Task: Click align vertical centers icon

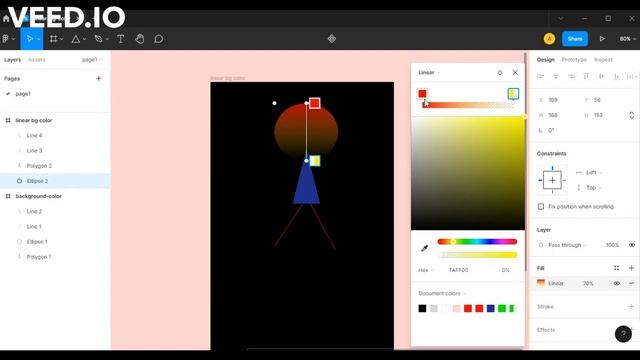Action: click(601, 76)
